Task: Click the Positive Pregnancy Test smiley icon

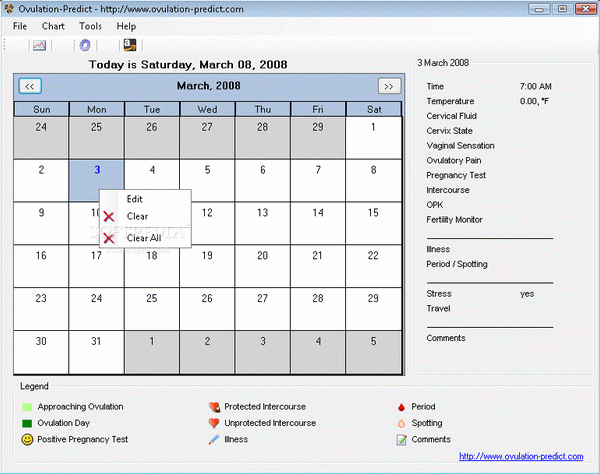Action: pos(27,440)
